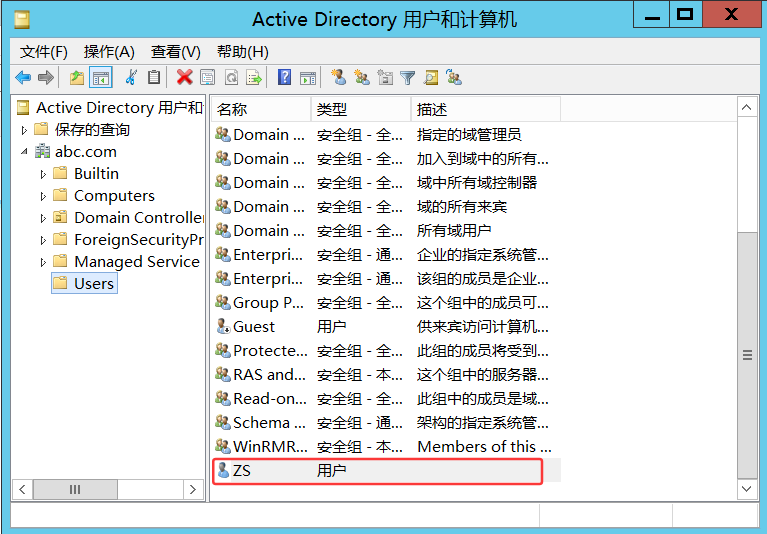Click the funnel filter options icon
Screen dimensions: 767x534
coord(407,78)
